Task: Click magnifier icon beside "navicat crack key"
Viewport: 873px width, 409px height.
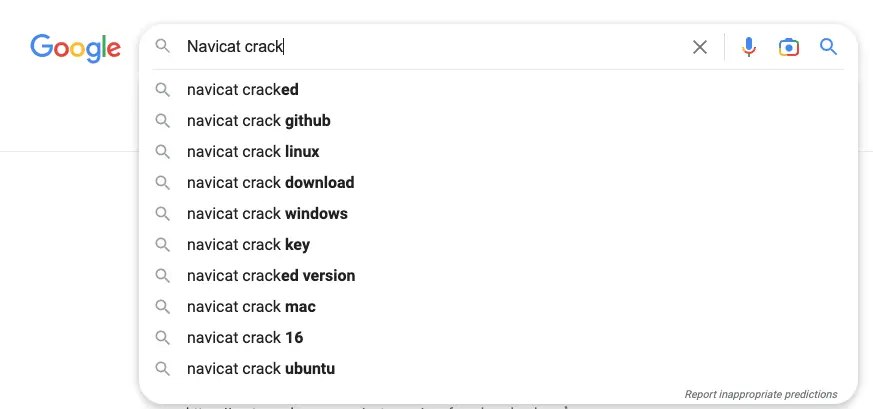Action: click(163, 245)
